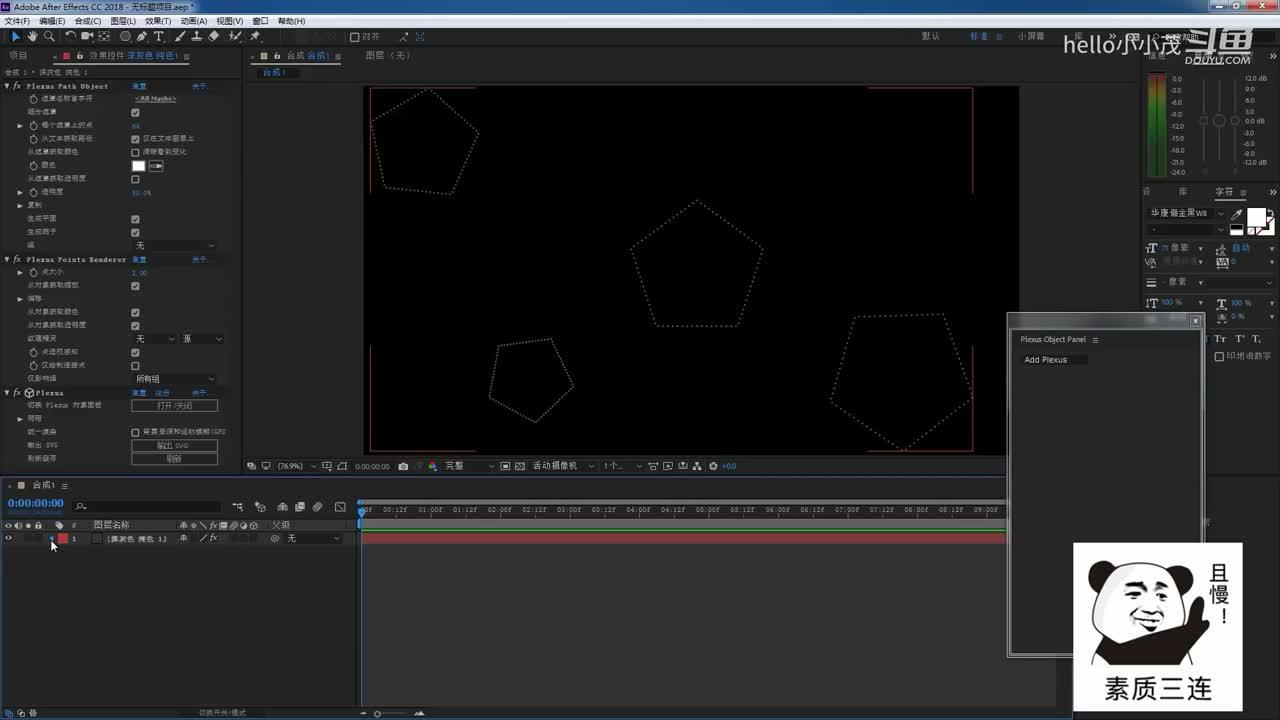Screen dimensions: 1280x720
Task: Select the Pen tool
Action: [142, 36]
